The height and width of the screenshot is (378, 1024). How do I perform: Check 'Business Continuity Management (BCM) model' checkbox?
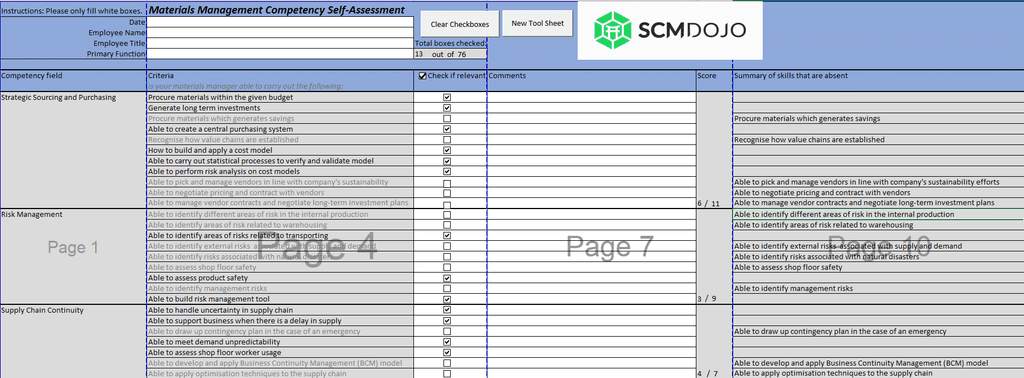pos(447,363)
